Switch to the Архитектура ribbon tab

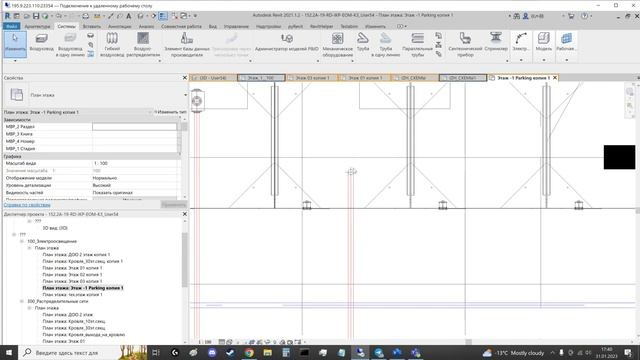point(37,26)
